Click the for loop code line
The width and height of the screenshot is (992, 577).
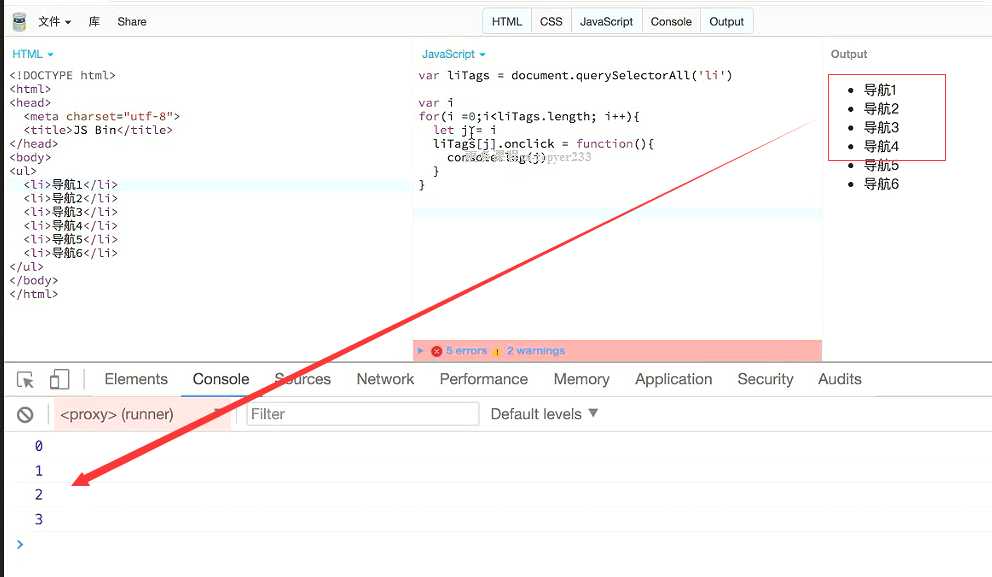pos(529,116)
